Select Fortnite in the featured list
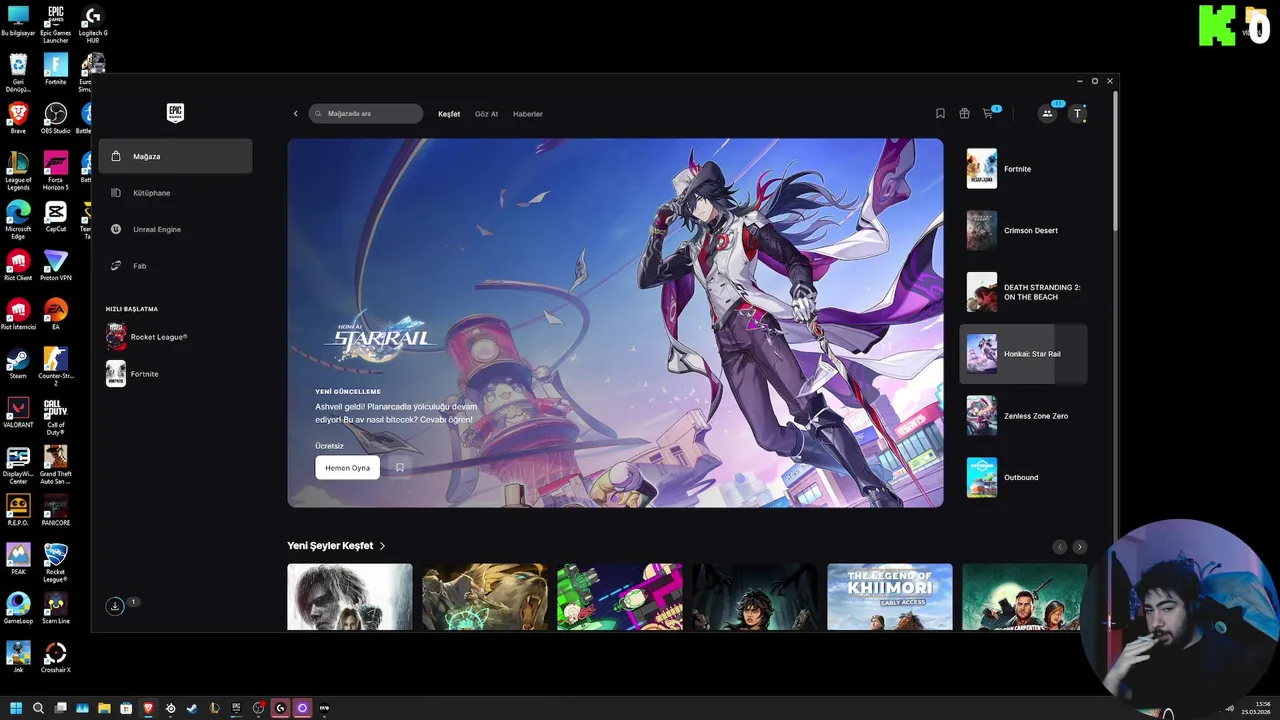The image size is (1280, 720). point(1023,169)
